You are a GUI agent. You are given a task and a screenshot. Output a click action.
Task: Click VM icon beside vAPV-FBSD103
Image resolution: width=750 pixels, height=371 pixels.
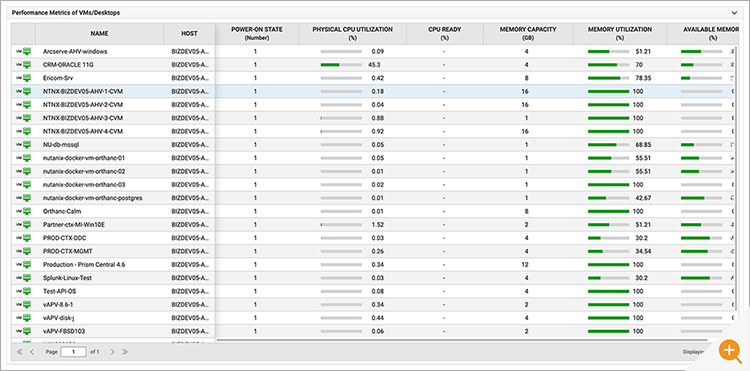tap(23, 331)
